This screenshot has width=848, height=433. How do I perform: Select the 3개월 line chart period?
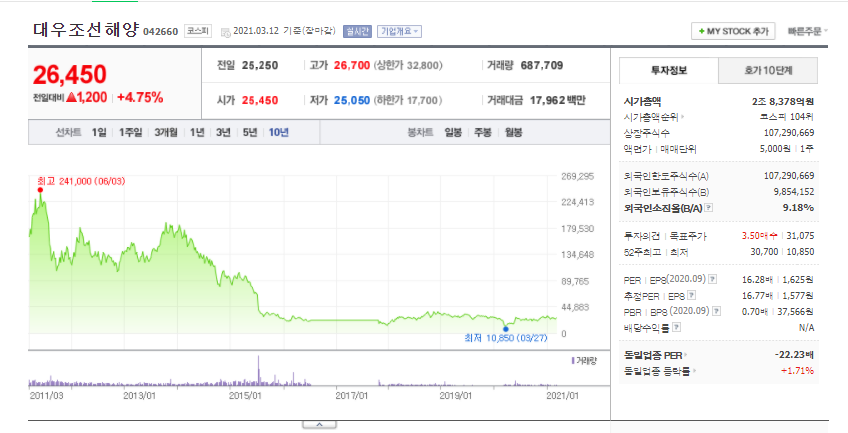click(165, 132)
